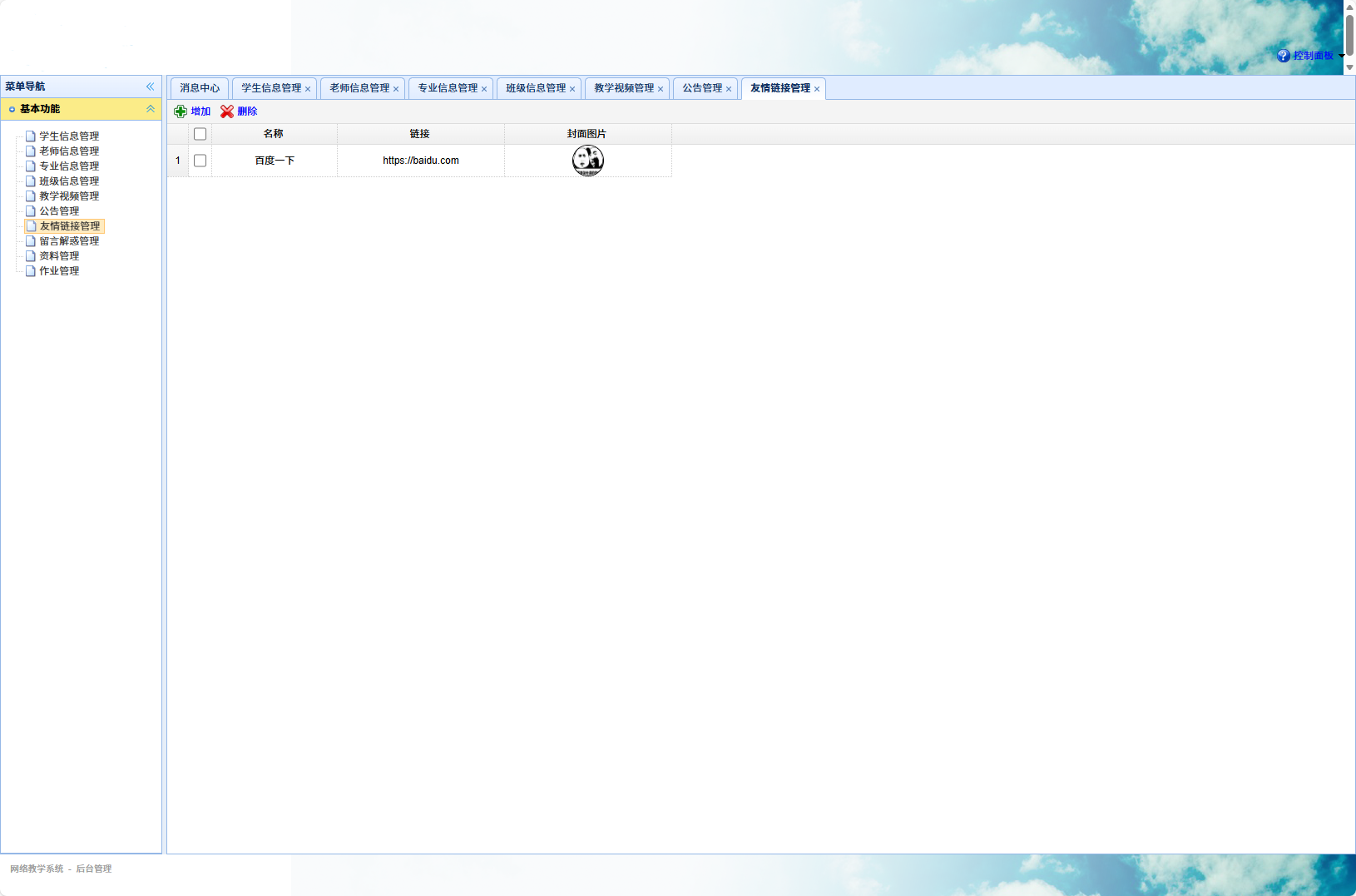This screenshot has width=1356, height=896.
Task: Click the page icon beside 作业管理
Action: 31,271
